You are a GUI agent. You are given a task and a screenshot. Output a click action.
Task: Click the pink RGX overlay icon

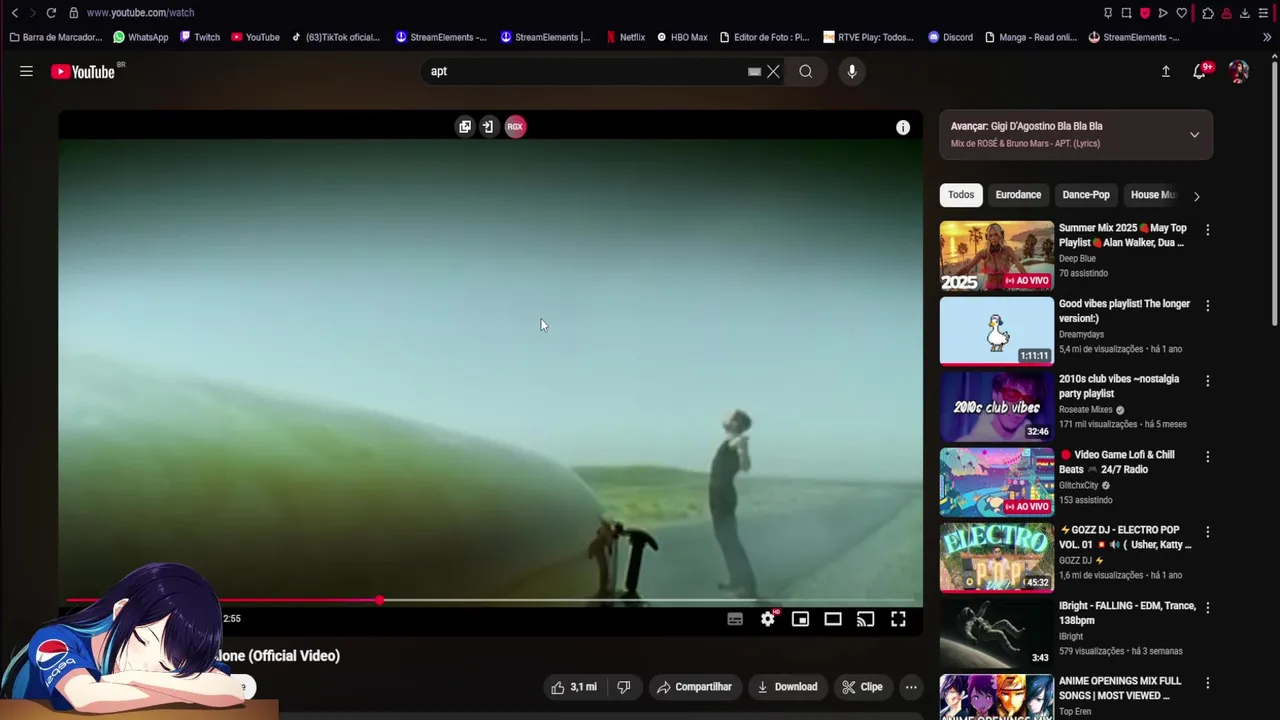[x=515, y=126]
